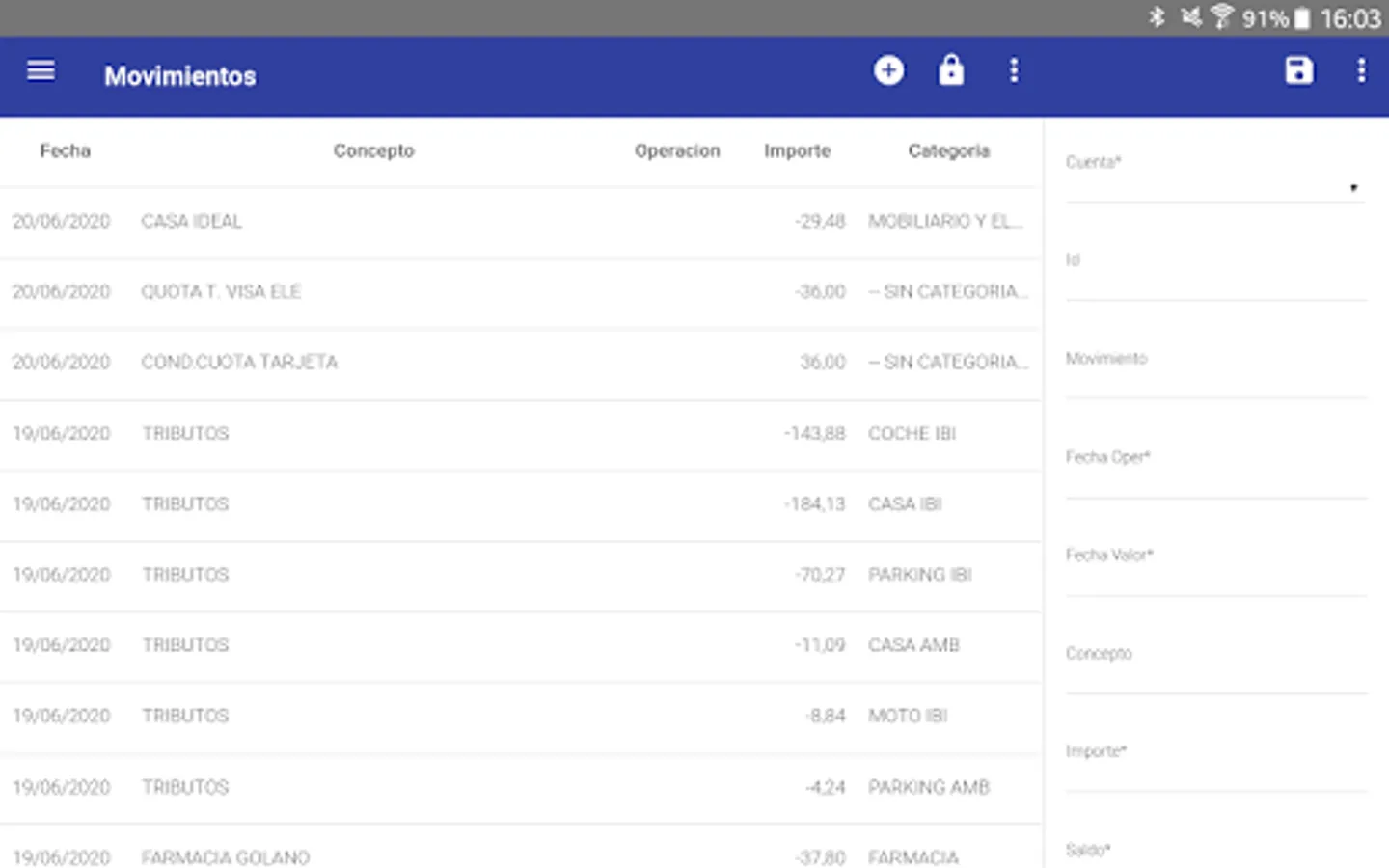Sort by Categoria column header

click(x=949, y=150)
